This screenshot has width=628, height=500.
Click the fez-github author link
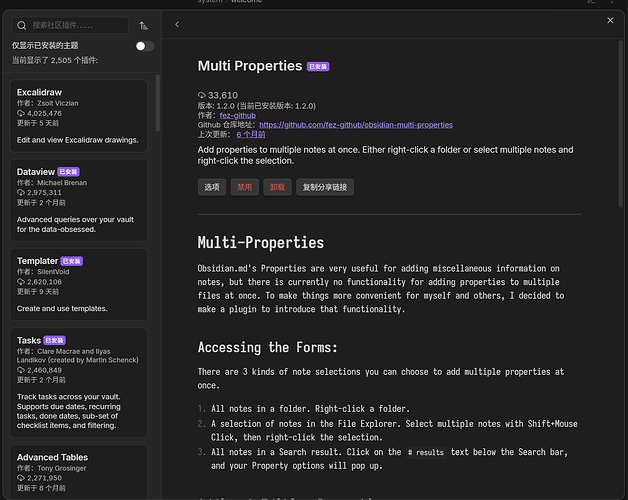(238, 115)
